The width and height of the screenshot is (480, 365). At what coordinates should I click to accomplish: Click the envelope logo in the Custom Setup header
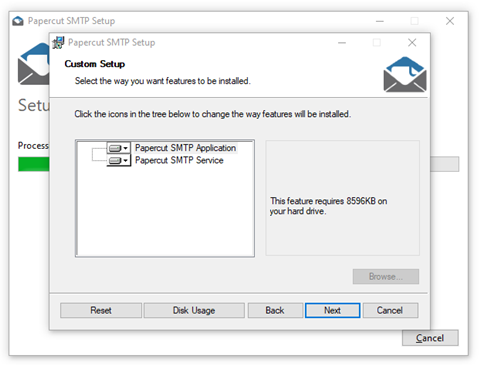pos(405,75)
